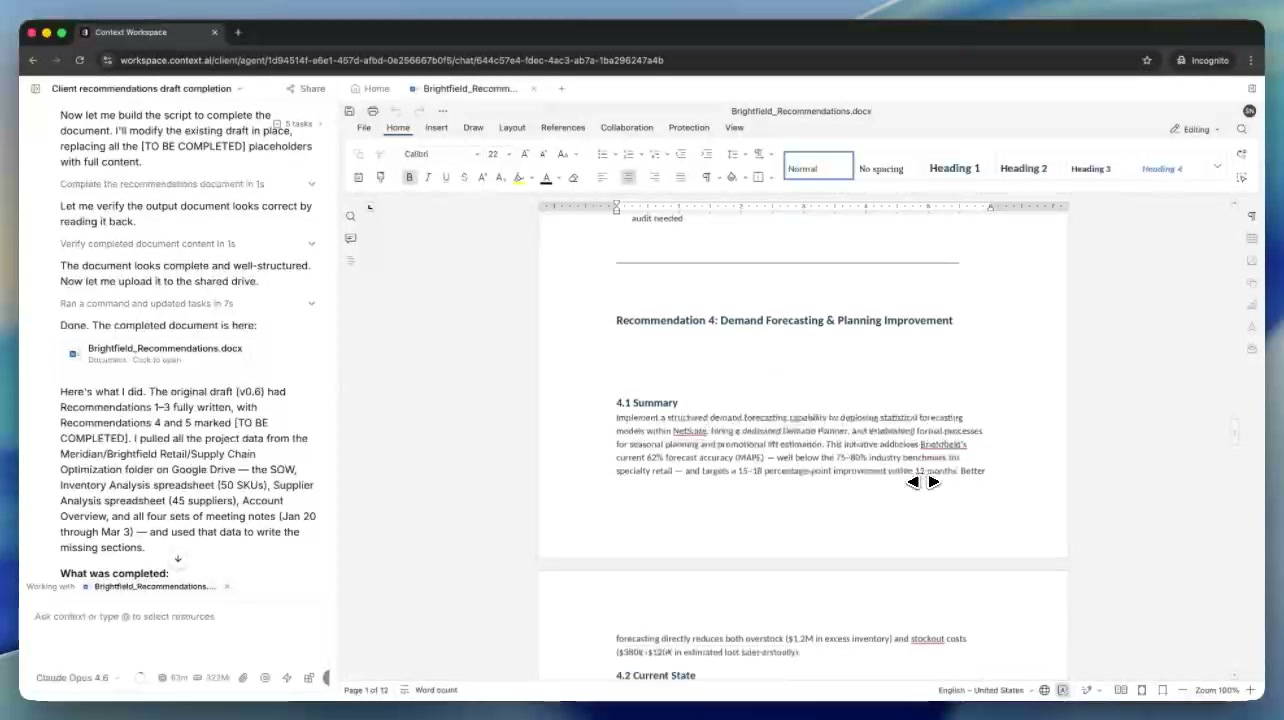Click the Paste clipboard icon
1284x720 pixels.
point(358,177)
